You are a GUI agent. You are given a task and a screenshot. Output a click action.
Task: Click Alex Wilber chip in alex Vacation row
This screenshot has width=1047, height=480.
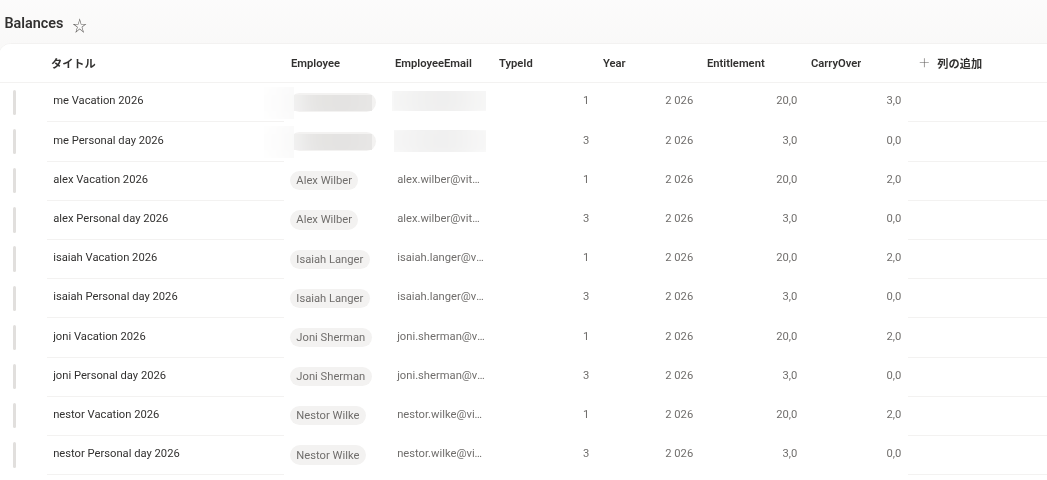[x=324, y=180]
